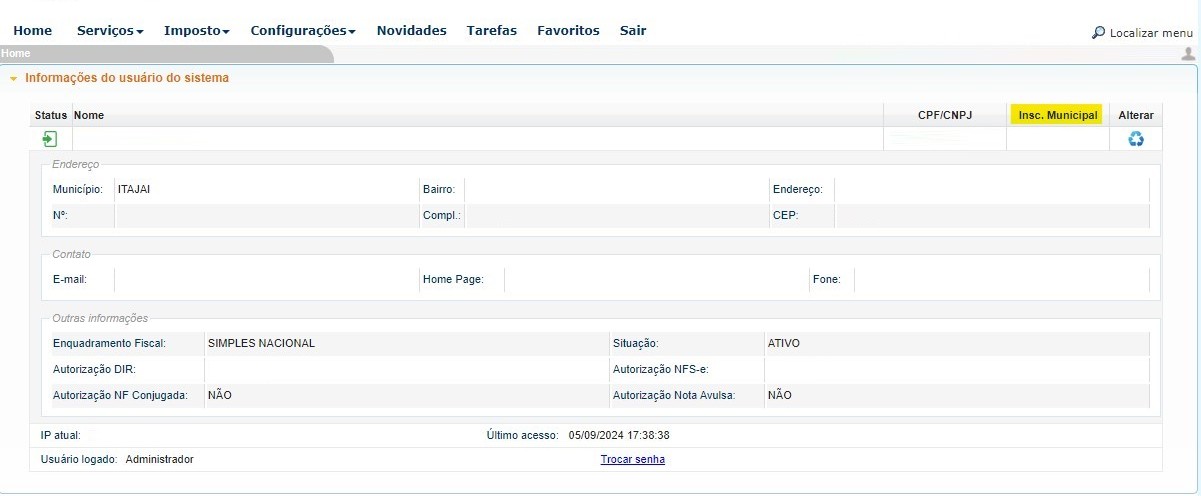Image resolution: width=1201 pixels, height=496 pixels.
Task: Open the Imposto dropdown menu
Action: point(197,31)
